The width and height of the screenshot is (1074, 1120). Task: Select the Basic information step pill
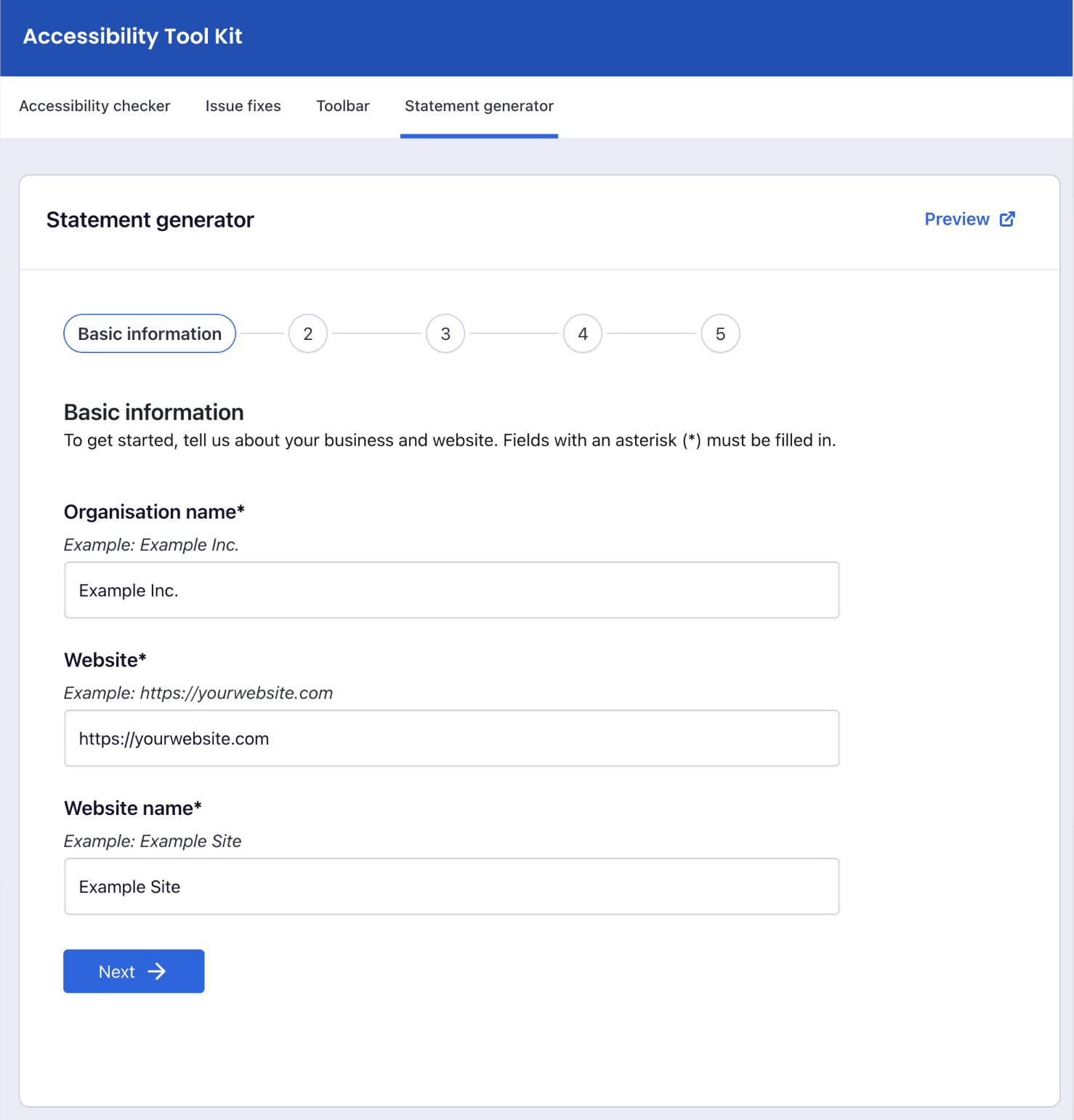click(x=150, y=334)
